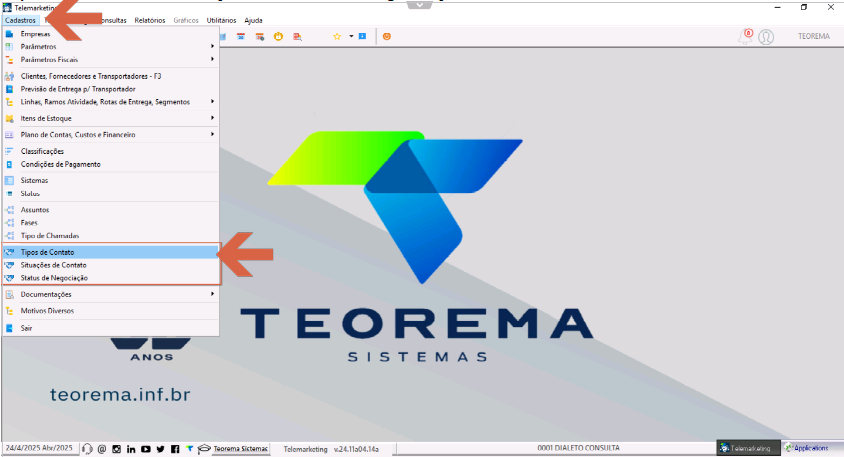The height and width of the screenshot is (457, 844).
Task: Choose Status de Negociação menu entry
Action: pos(111,278)
